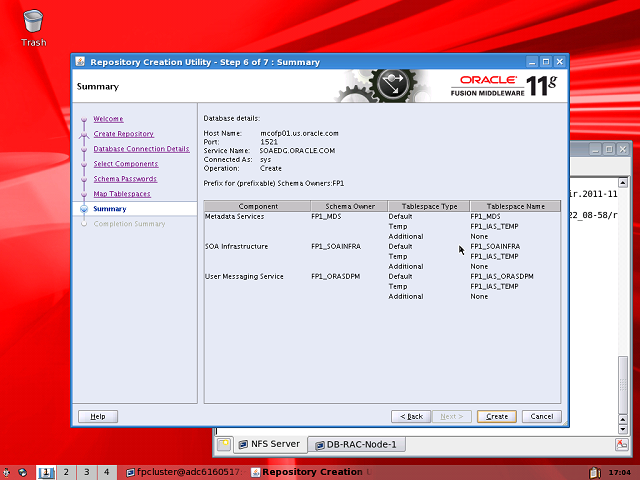
Task: Click the terminal scrollbar down arrow at bottom
Action: 623,429
